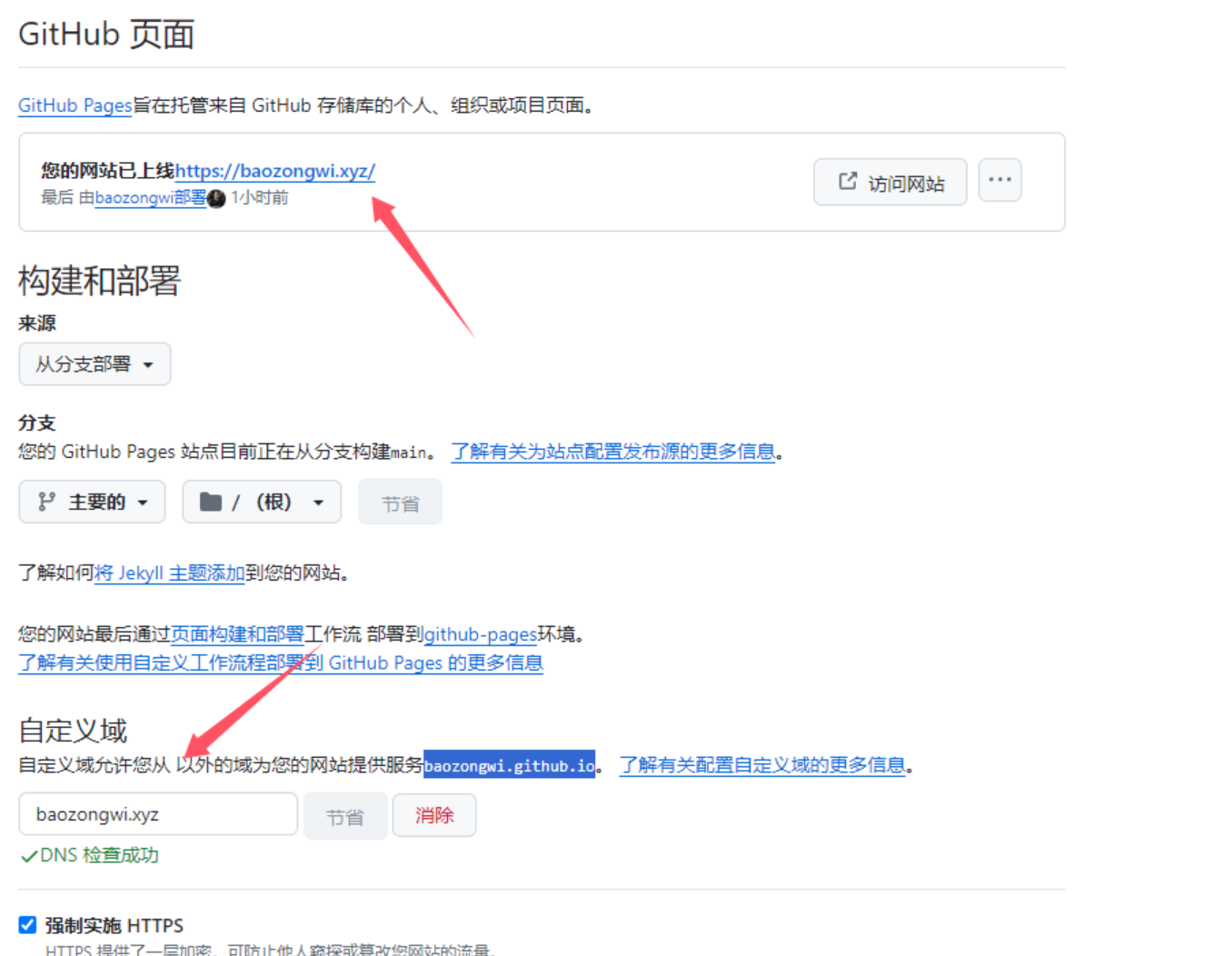Open the 主要的 branch selector dropdown
This screenshot has height=956, width=1232.
pyautogui.click(x=93, y=503)
